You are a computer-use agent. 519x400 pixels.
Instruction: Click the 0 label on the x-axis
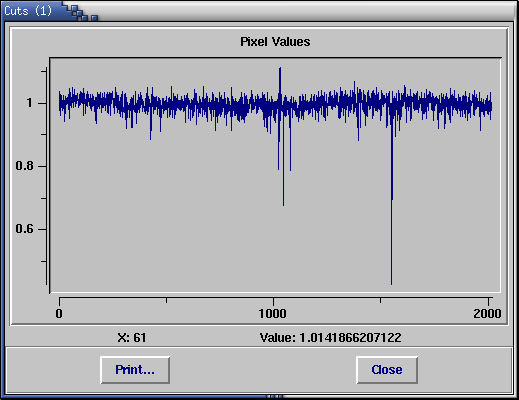point(59,314)
